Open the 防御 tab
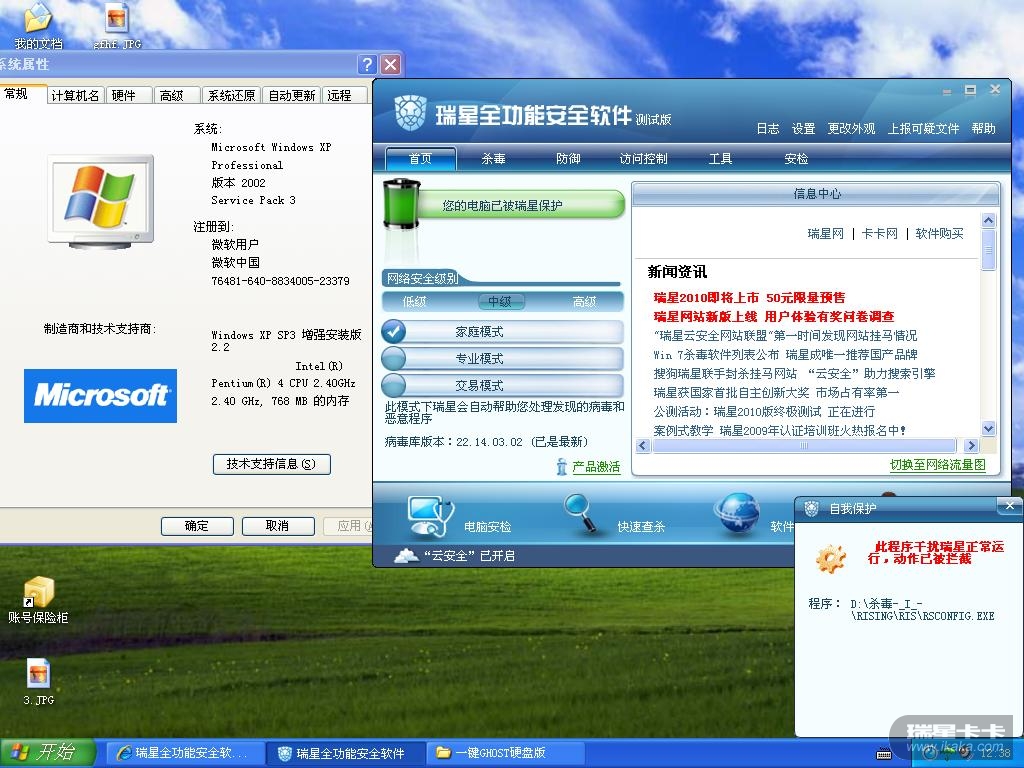The width and height of the screenshot is (1024, 768). (568, 158)
